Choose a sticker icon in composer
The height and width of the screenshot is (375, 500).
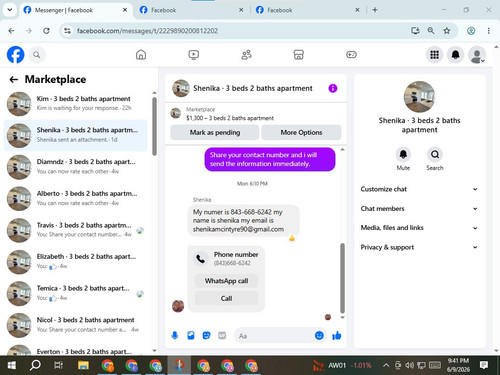pos(206,335)
